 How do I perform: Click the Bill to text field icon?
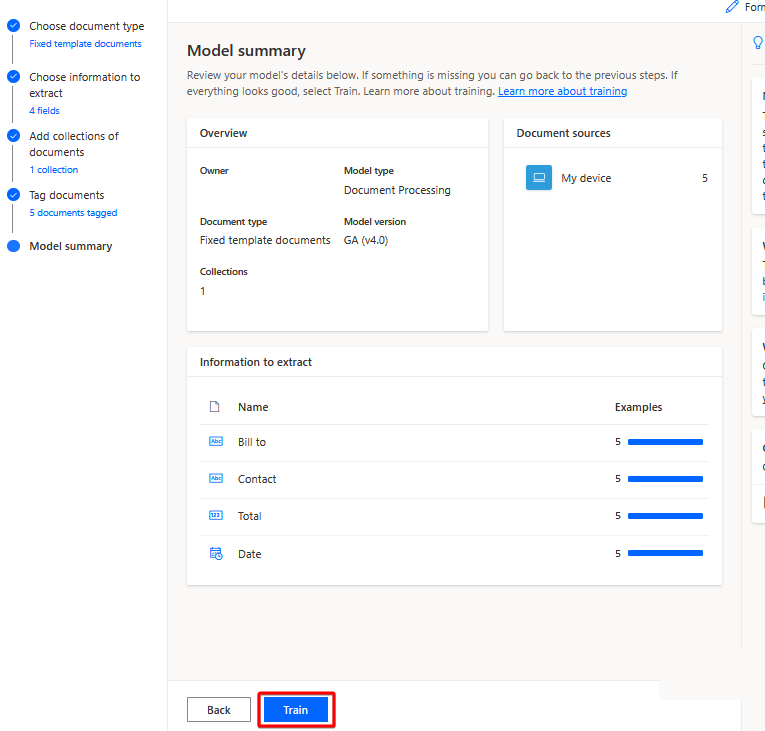click(x=216, y=442)
